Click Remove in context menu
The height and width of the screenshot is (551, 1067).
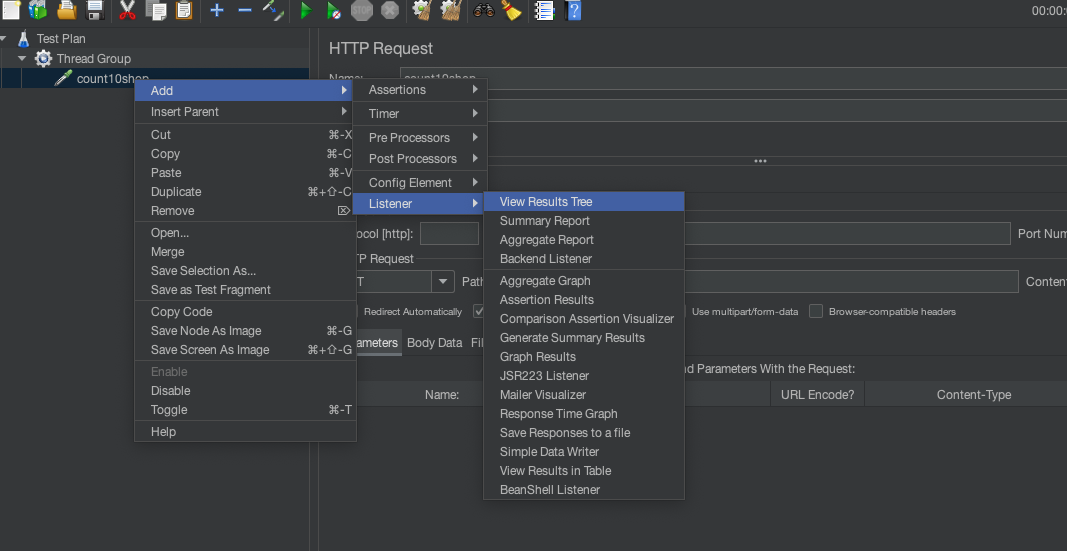pos(245,211)
